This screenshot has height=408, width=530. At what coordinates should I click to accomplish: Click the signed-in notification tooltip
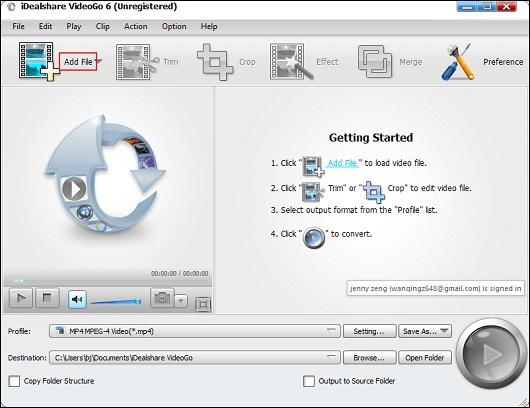tap(435, 288)
